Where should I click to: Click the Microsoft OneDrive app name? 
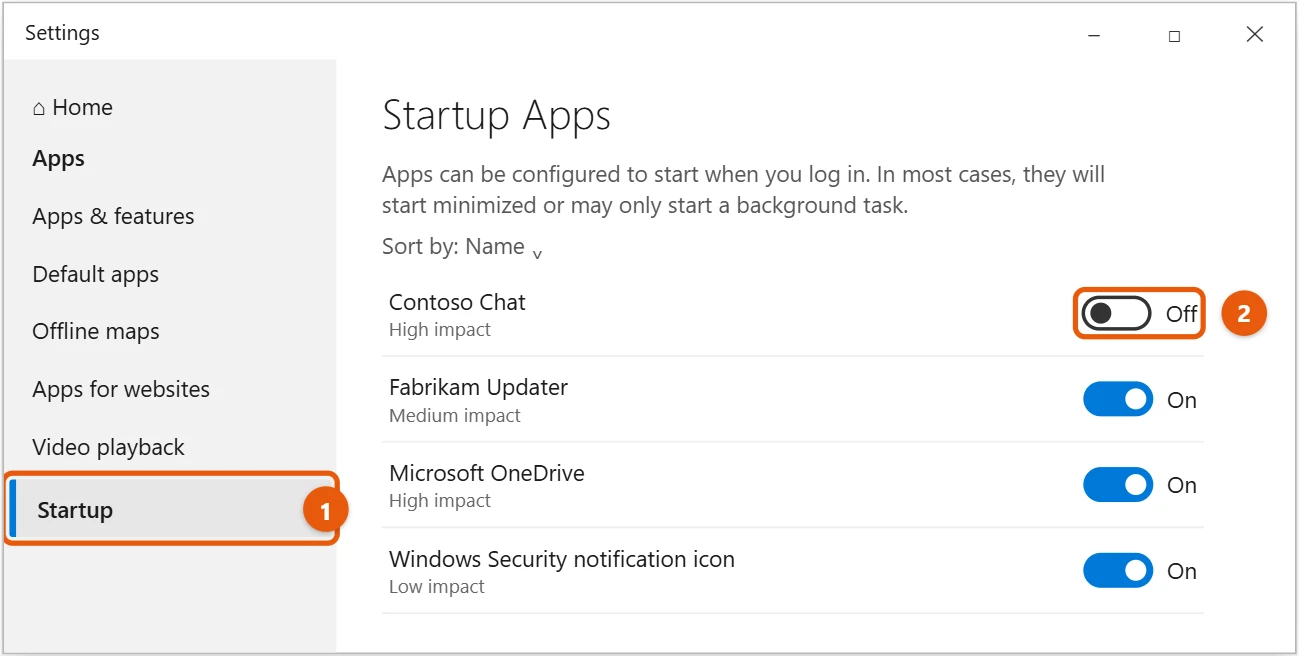tap(487, 473)
